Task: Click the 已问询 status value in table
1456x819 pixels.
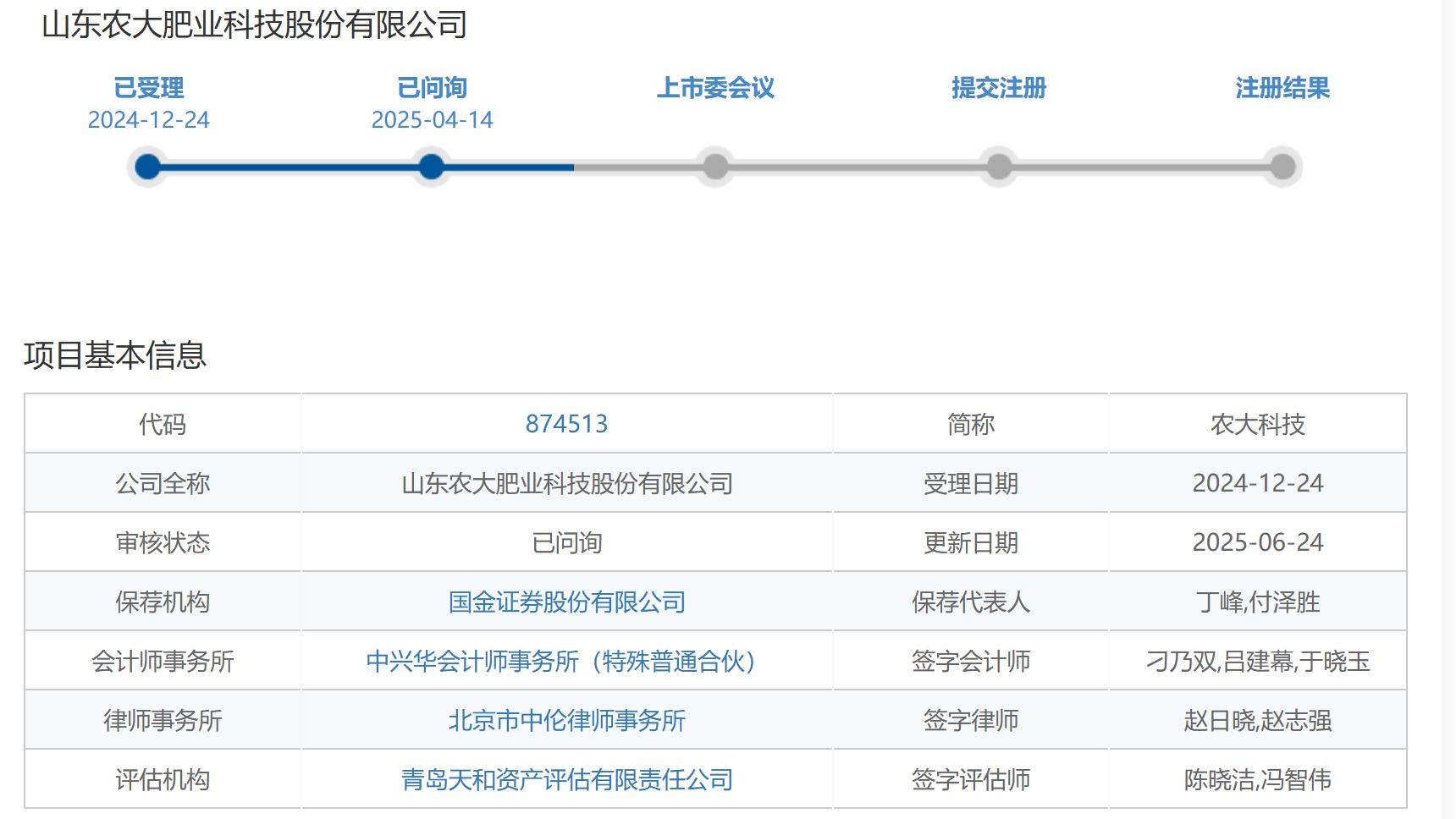Action: pos(567,542)
